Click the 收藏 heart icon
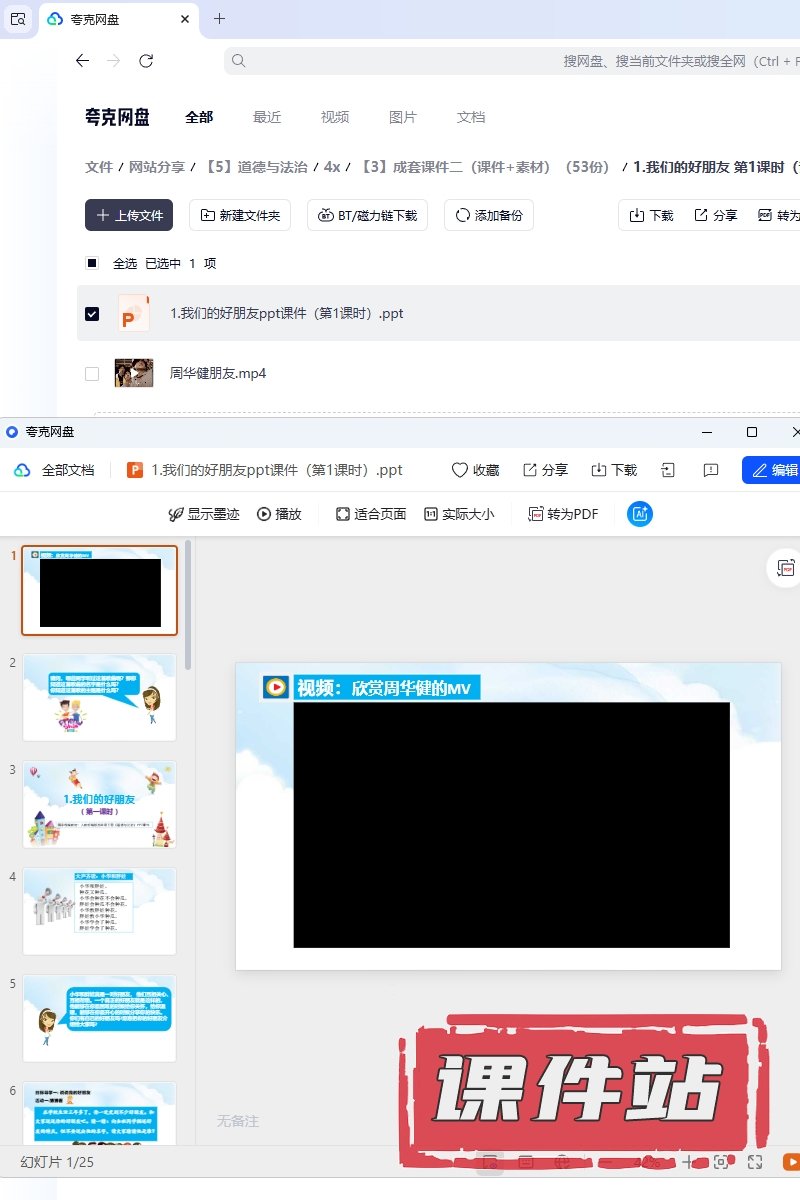800x1200 pixels. [460, 470]
